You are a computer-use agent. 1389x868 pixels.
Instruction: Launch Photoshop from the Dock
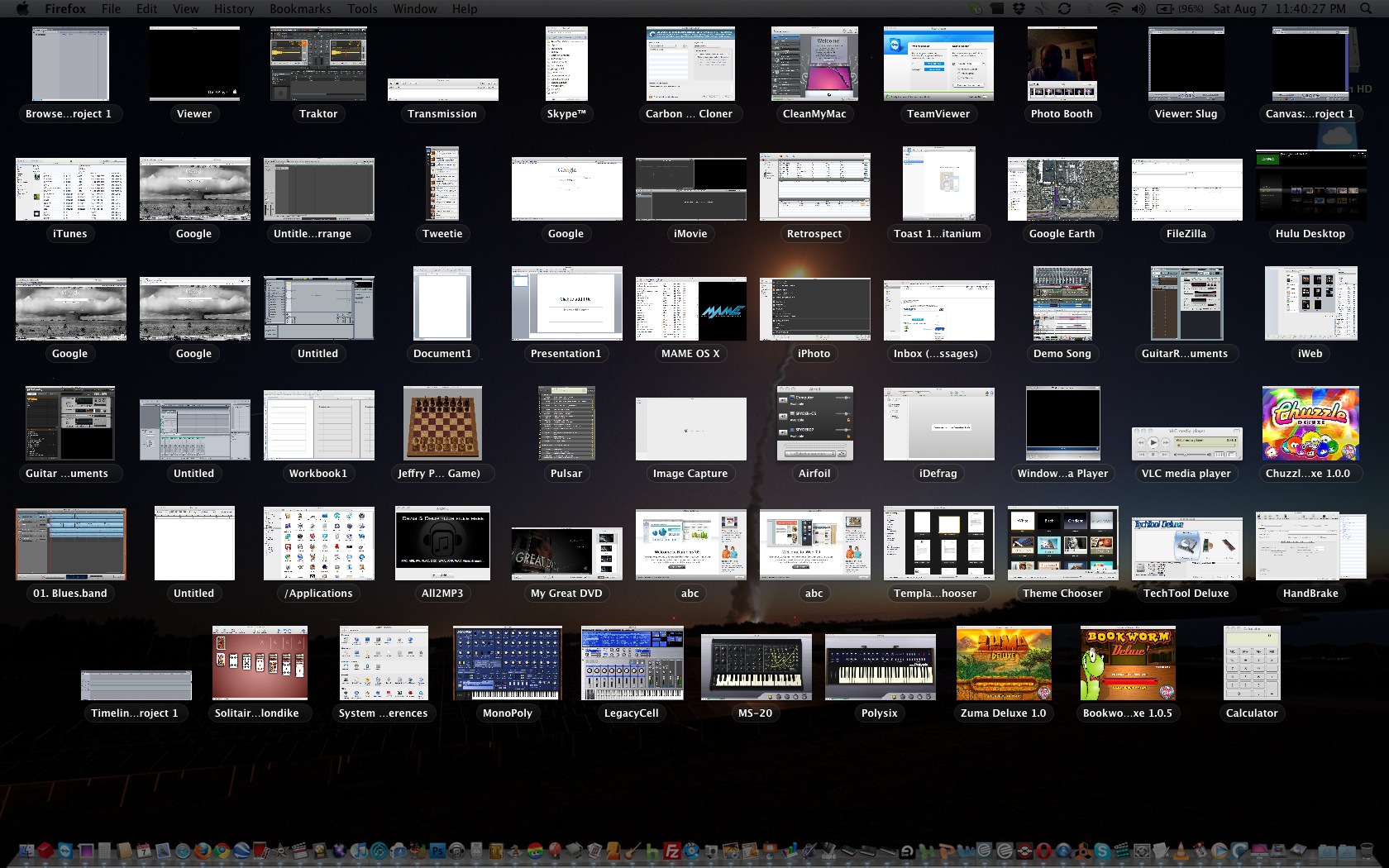(437, 850)
